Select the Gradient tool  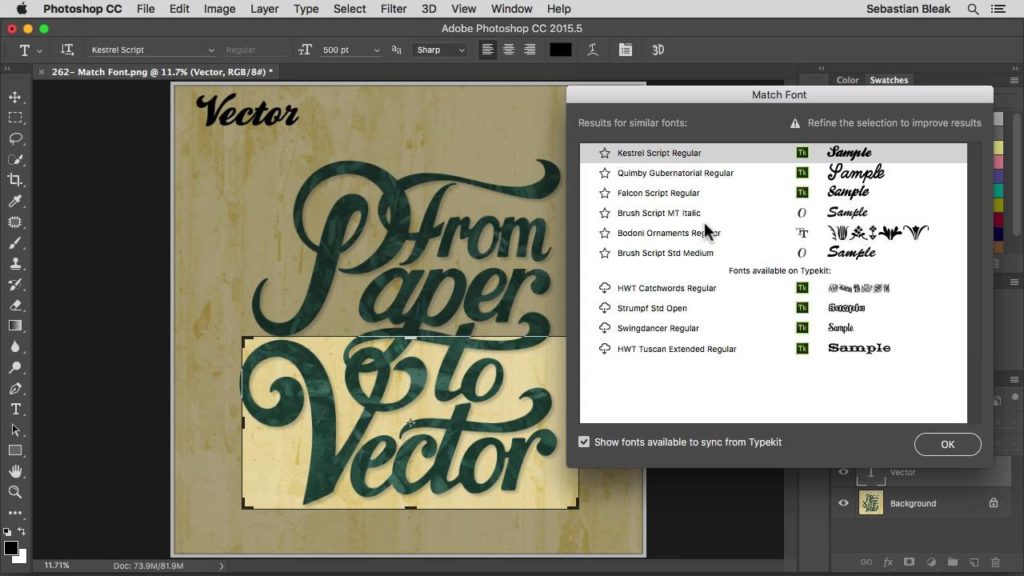tap(14, 325)
